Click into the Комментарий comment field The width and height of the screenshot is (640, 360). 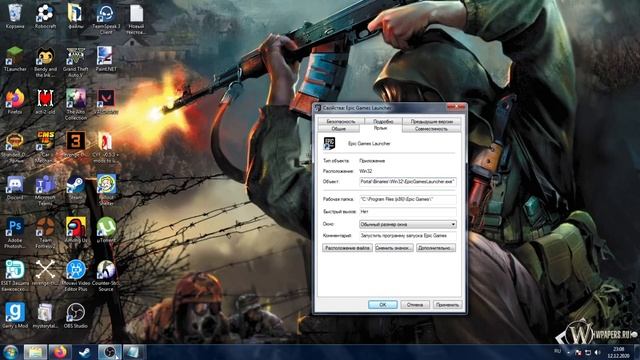pos(407,236)
